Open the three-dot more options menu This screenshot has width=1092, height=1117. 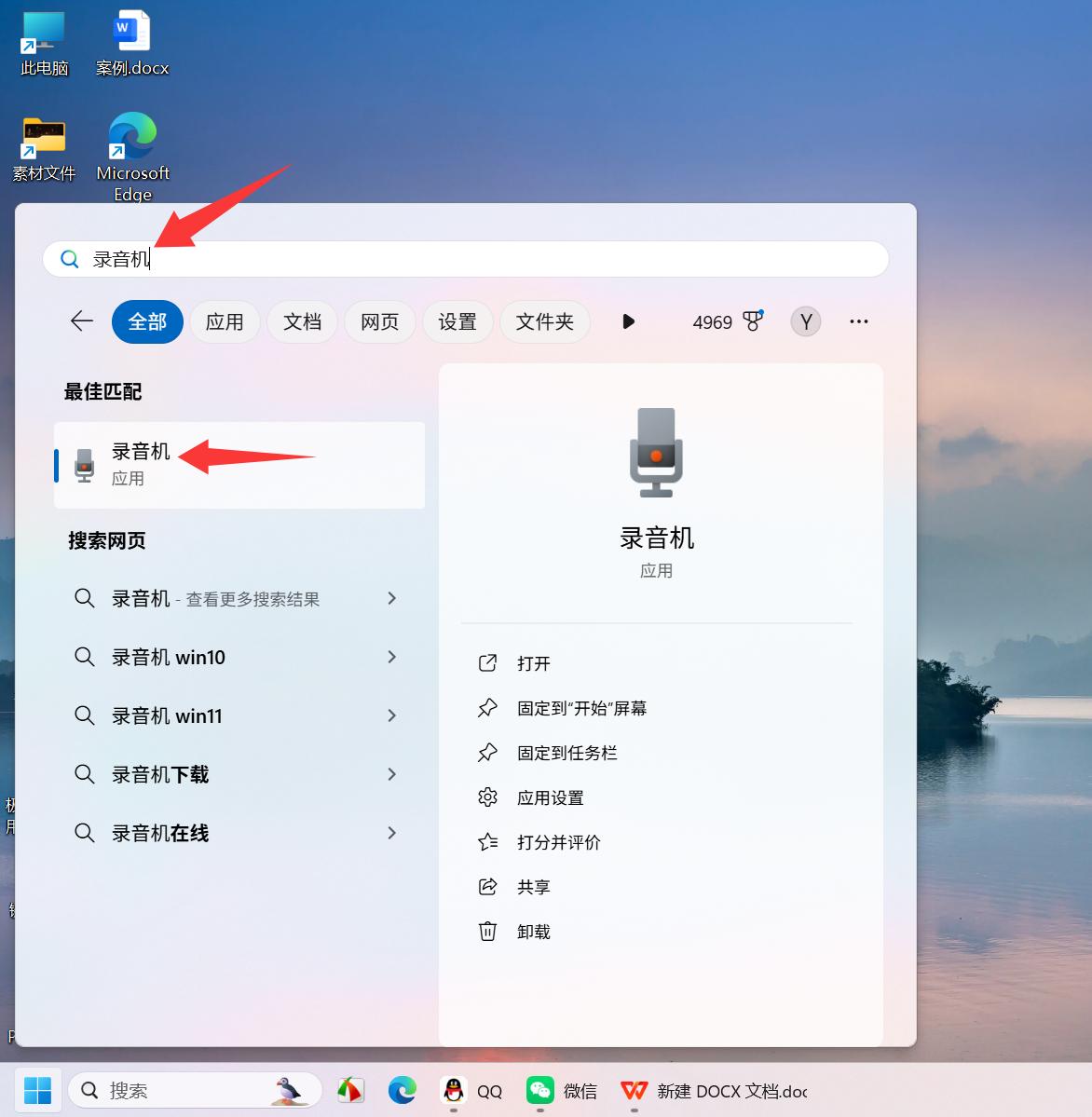point(859,322)
